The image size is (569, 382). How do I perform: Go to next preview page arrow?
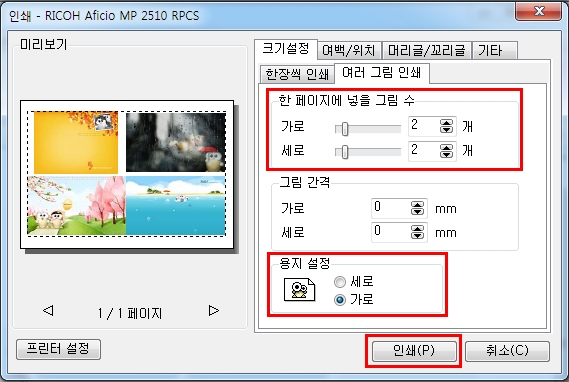214,311
